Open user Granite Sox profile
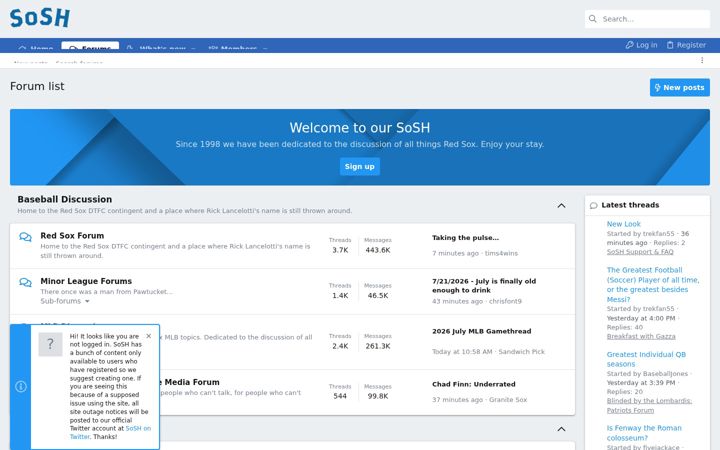Screen dimensions: 720x450 (508, 400)
